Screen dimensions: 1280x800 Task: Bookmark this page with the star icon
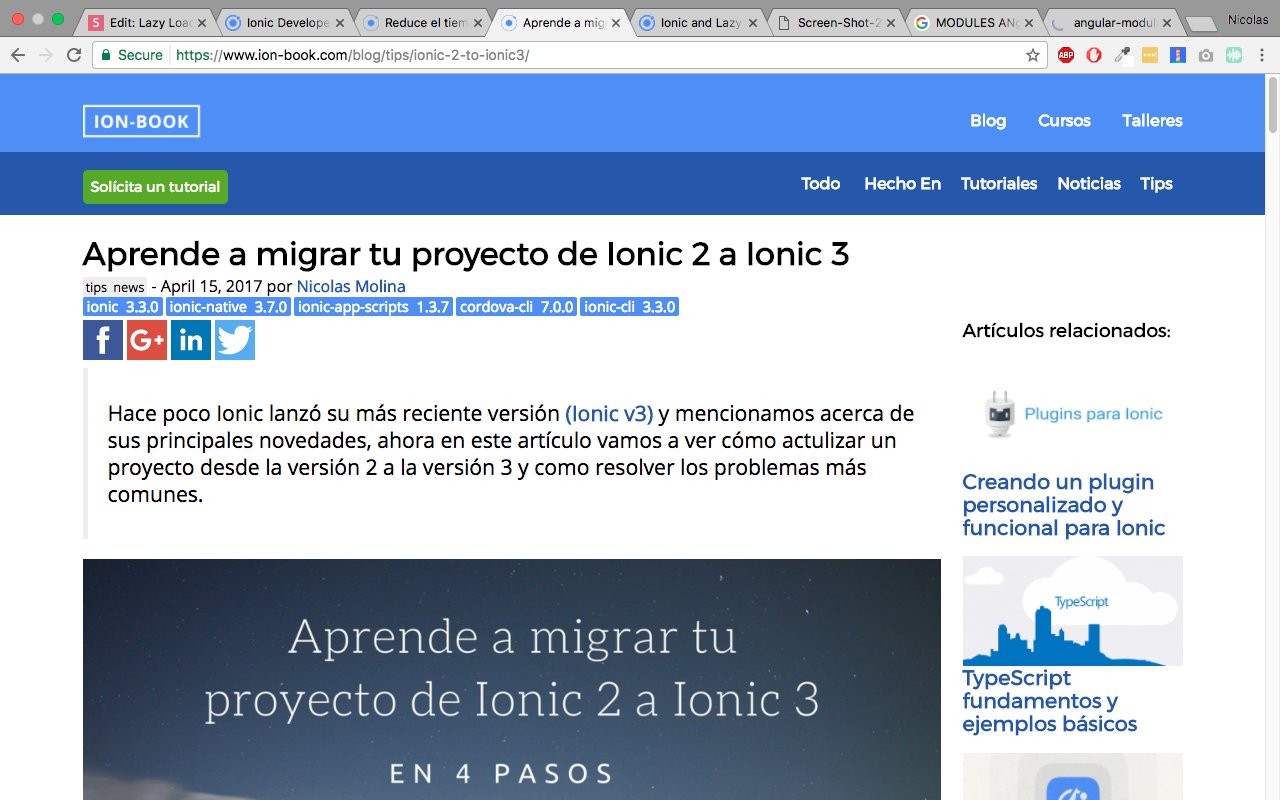pos(1033,55)
